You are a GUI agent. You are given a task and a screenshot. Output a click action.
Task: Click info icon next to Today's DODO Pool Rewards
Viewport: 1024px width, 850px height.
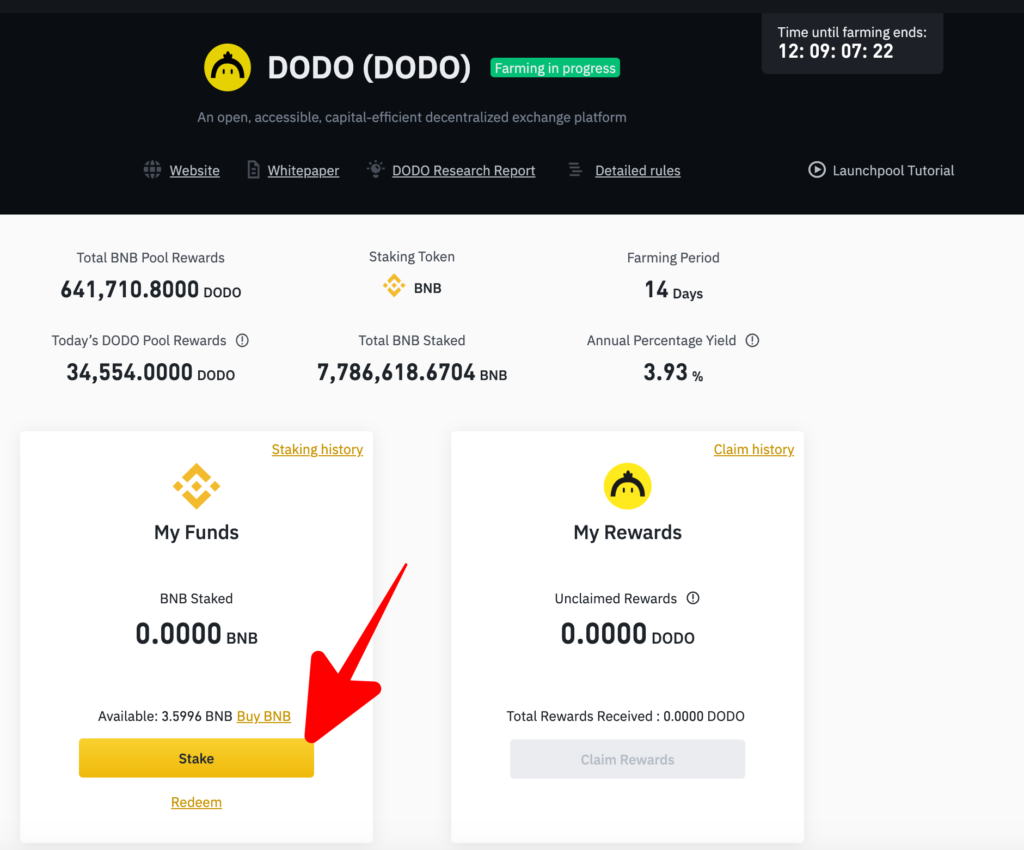[242, 341]
